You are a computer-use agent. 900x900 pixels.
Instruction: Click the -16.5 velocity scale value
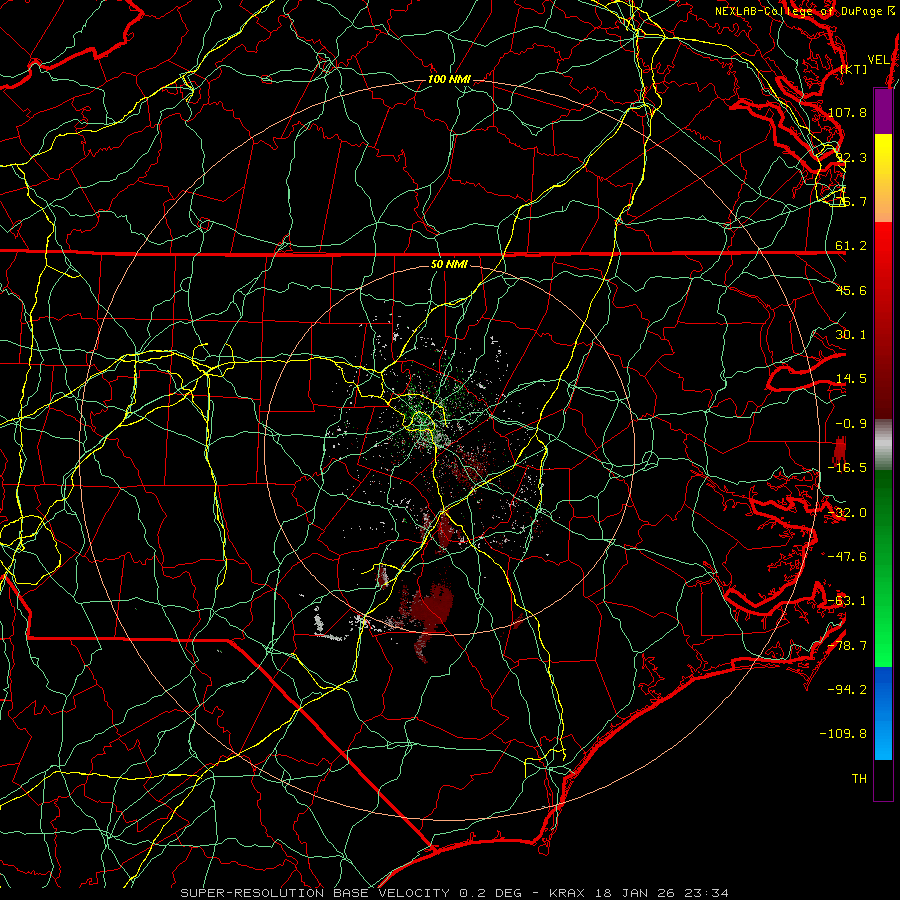coord(847,468)
